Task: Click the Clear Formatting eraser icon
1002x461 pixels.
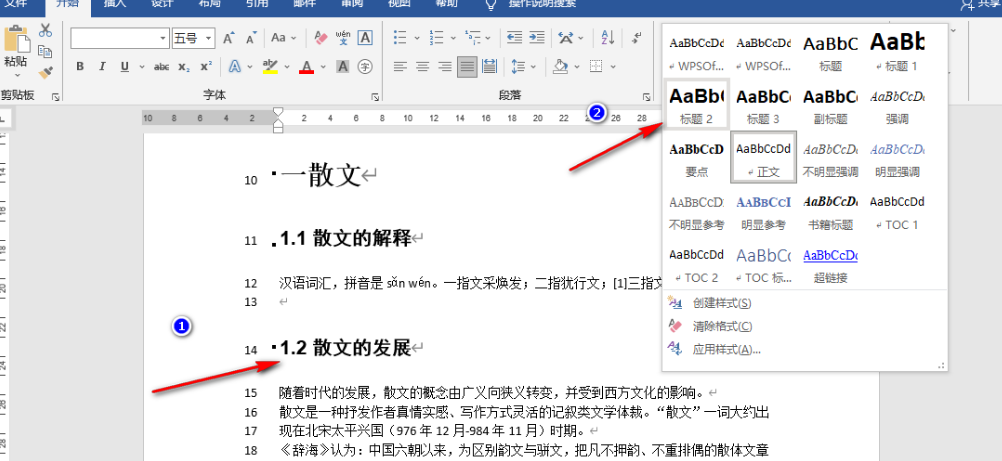Action: tap(320, 38)
